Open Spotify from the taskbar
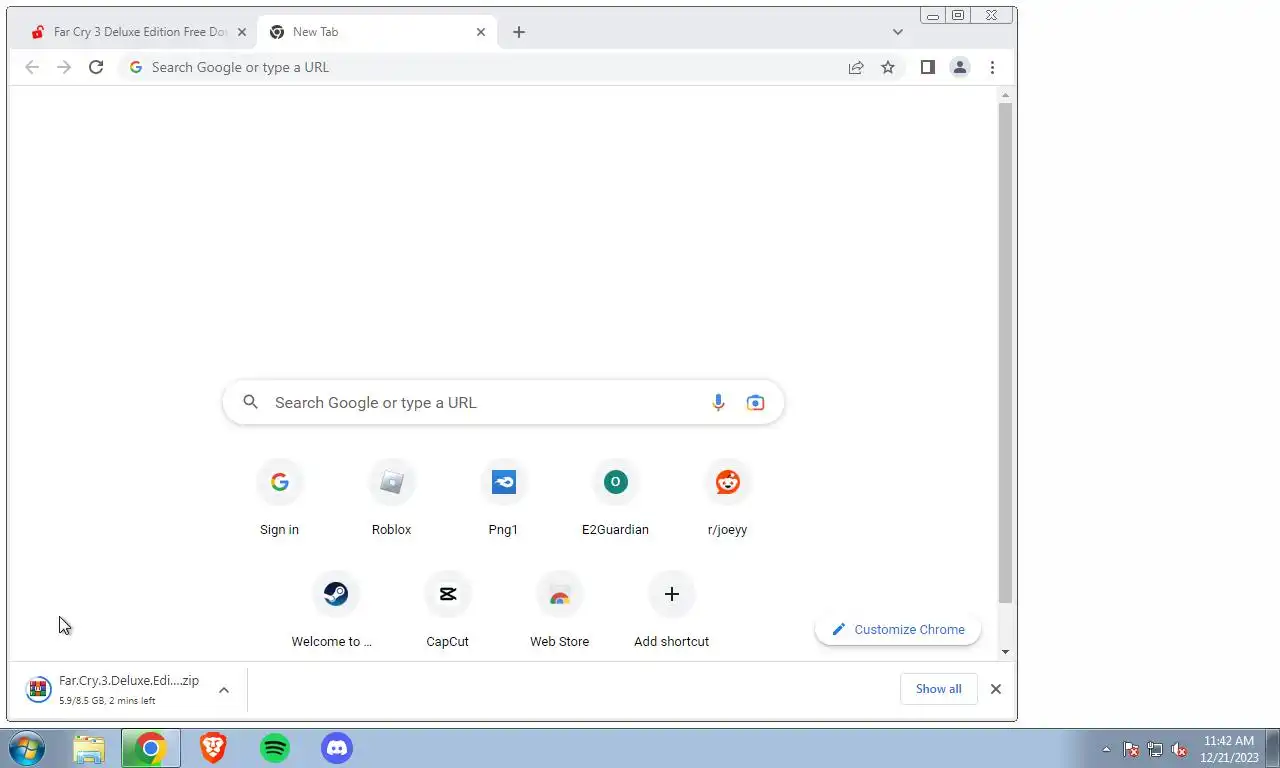This screenshot has width=1280, height=768. pos(274,748)
